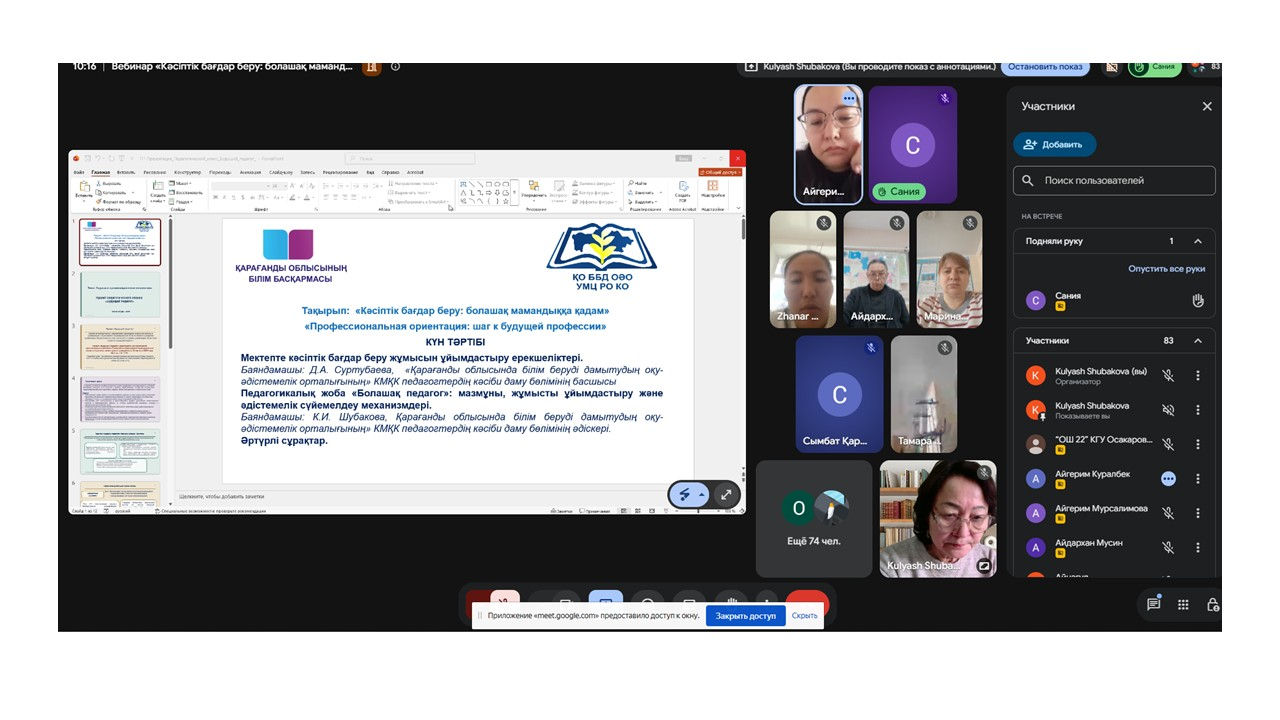Open Kulyash Shubakova organizer options menu

(1198, 376)
